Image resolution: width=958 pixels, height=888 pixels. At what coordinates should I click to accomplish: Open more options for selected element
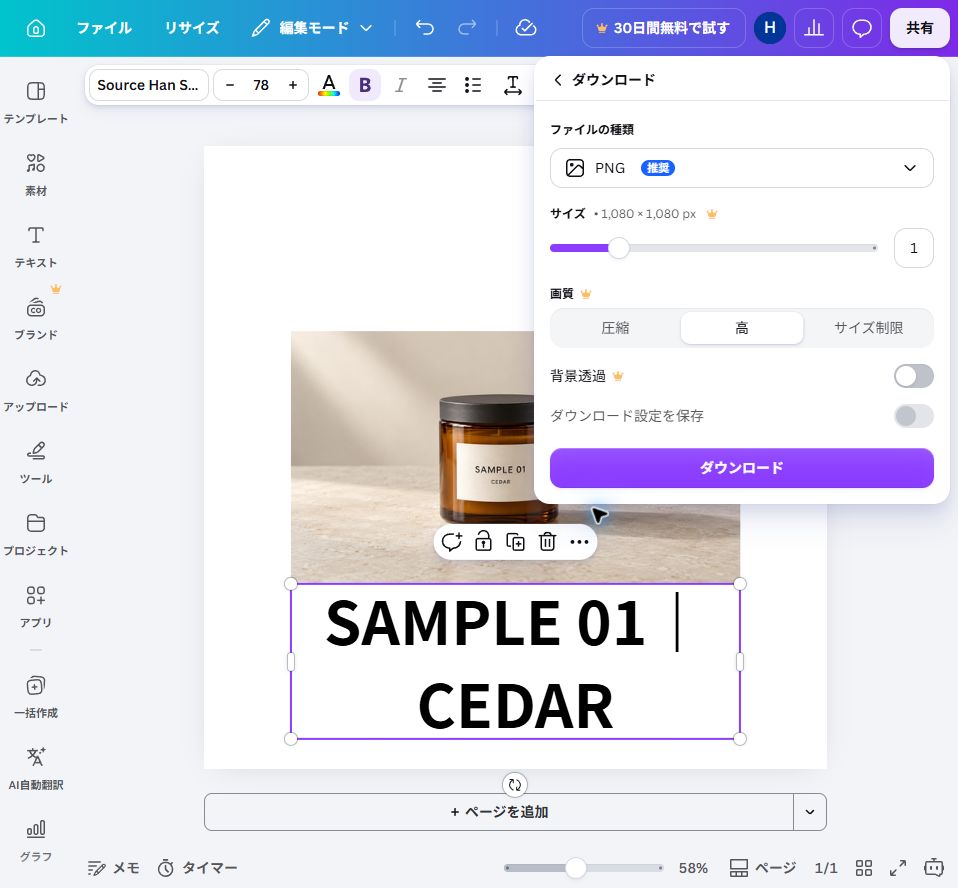pyautogui.click(x=579, y=541)
